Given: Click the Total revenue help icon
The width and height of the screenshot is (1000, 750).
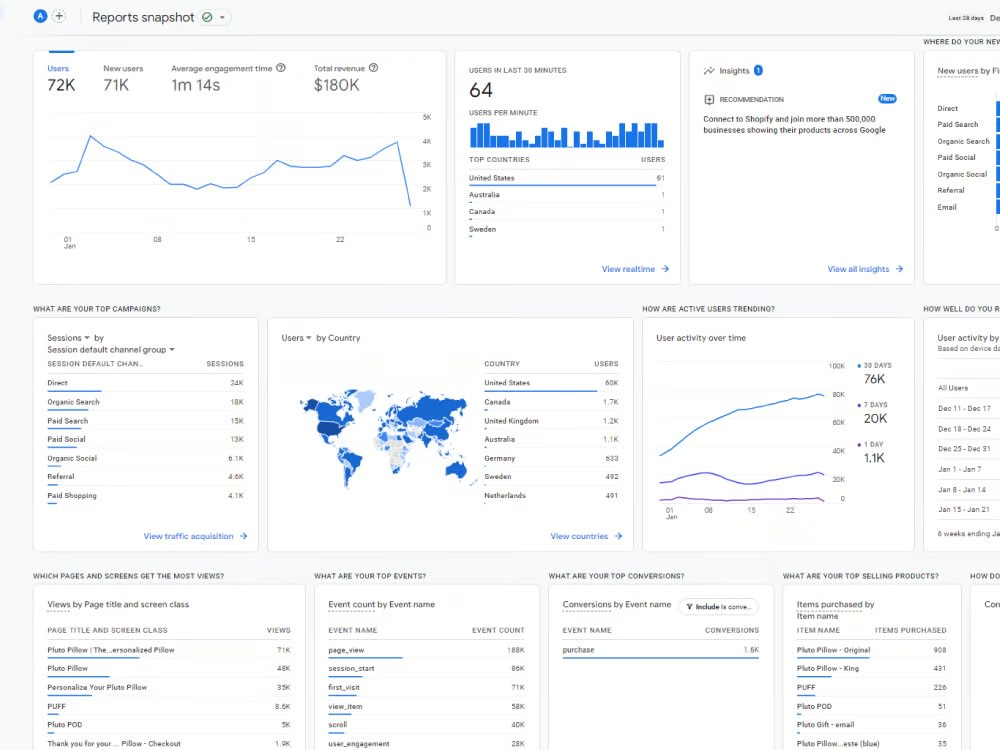Looking at the screenshot, I should (374, 68).
